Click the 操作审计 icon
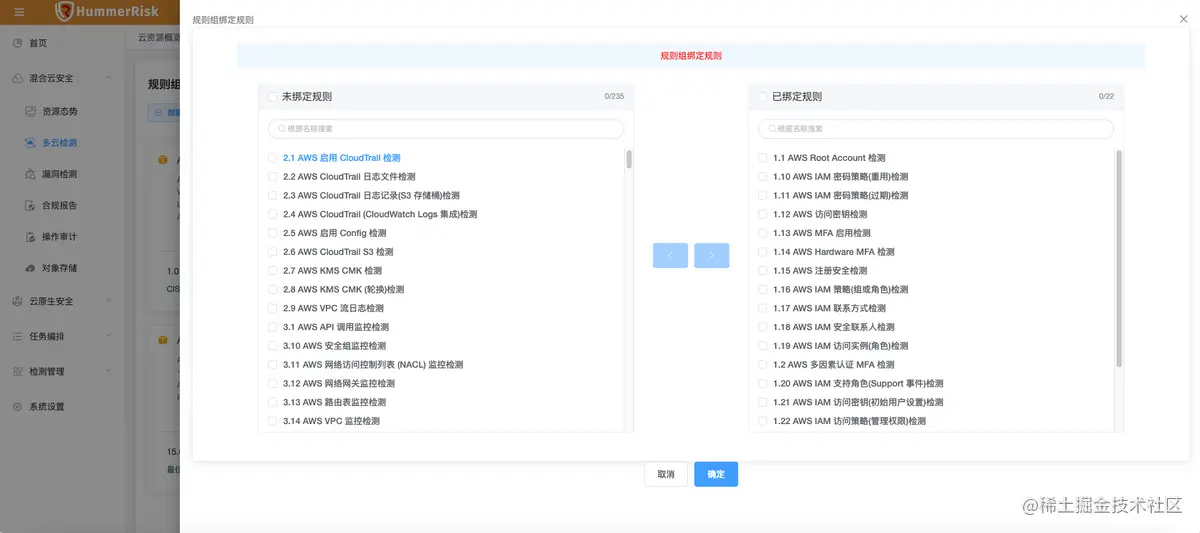Image resolution: width=1200 pixels, height=533 pixels. (32, 237)
